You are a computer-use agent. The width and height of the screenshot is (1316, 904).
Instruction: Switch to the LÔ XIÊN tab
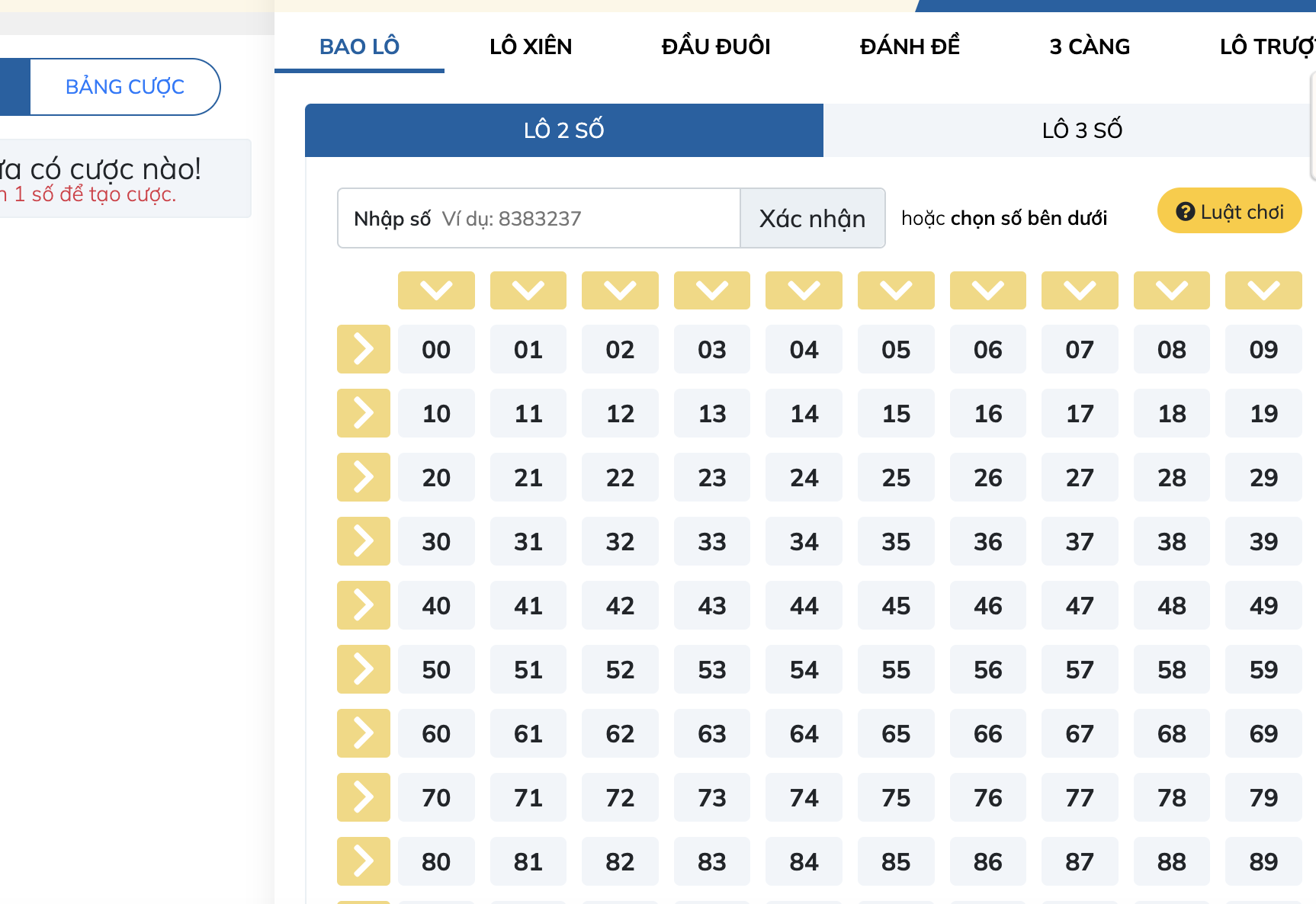coord(531,46)
